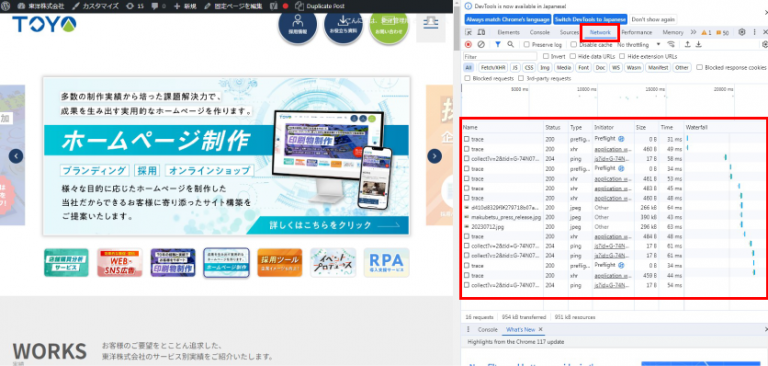Image resolution: width=768 pixels, height=366 pixels.
Task: Click Switch DevTools to Japanese button
Action: 590,20
